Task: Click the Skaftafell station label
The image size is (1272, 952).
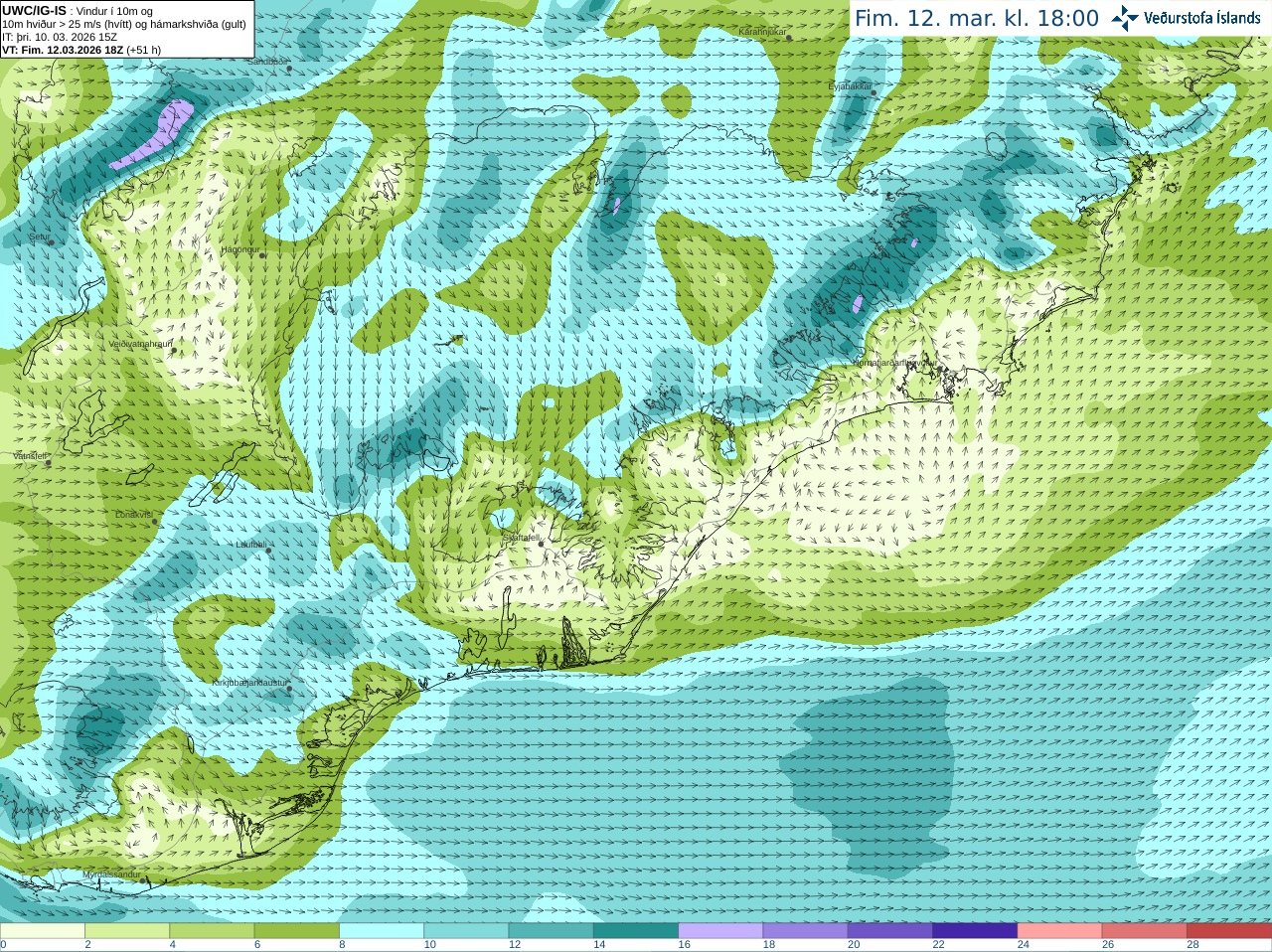Action: point(521,537)
